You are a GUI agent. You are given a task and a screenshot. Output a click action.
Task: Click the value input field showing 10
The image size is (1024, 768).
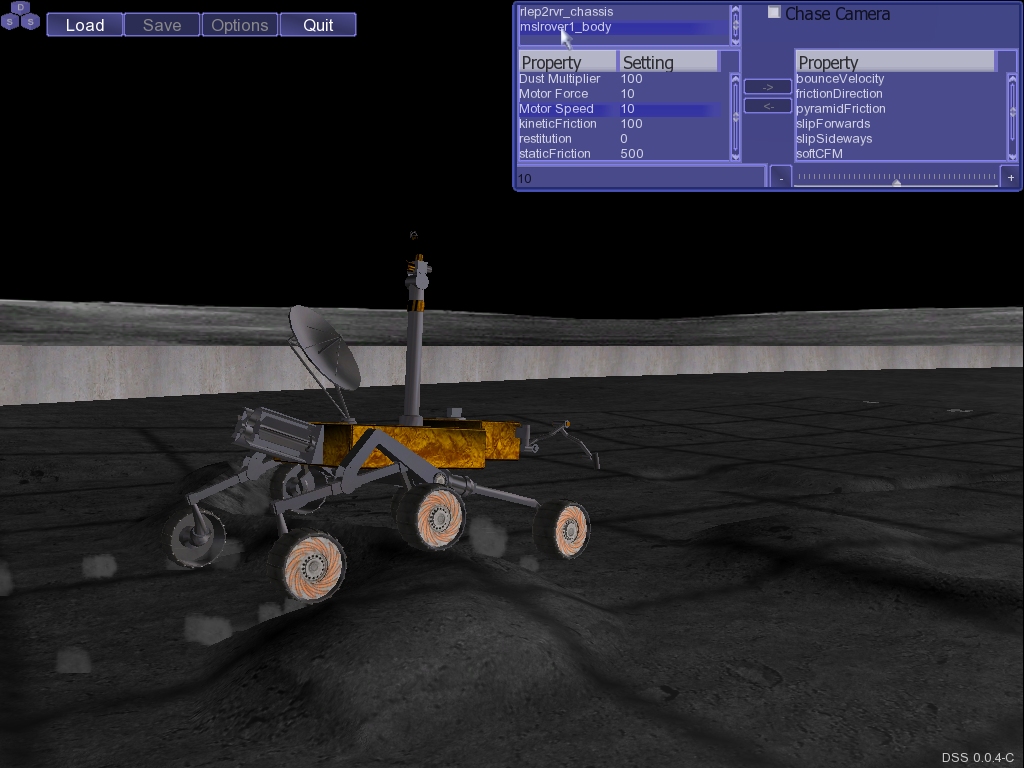click(x=640, y=178)
